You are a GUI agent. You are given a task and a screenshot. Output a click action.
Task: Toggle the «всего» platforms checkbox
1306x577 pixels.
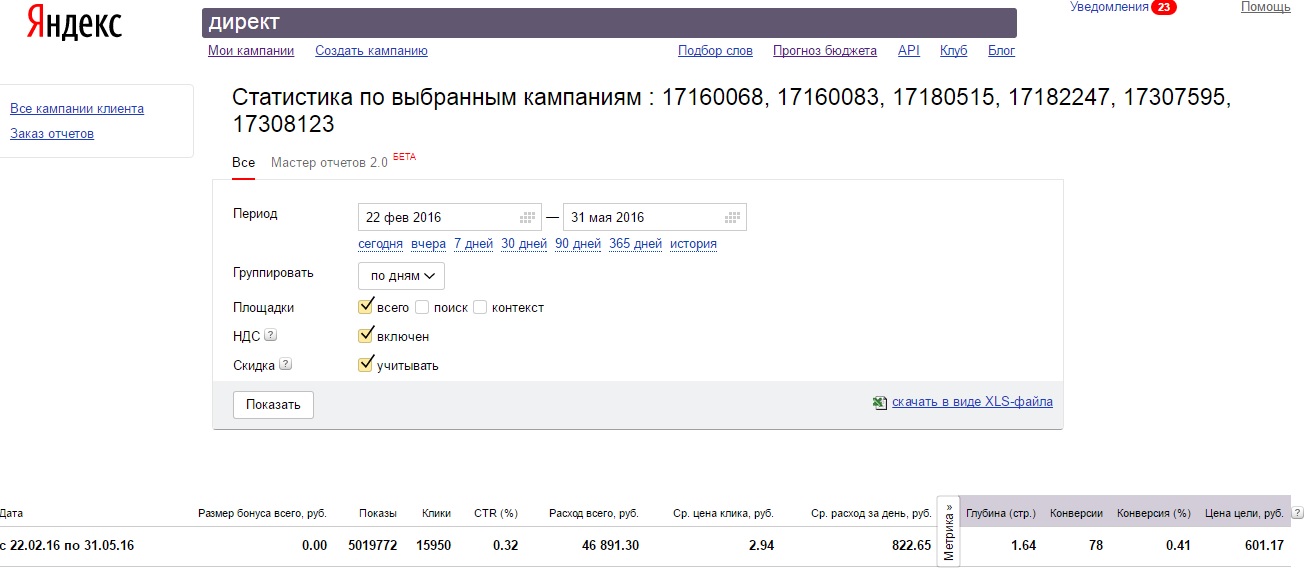coord(366,307)
